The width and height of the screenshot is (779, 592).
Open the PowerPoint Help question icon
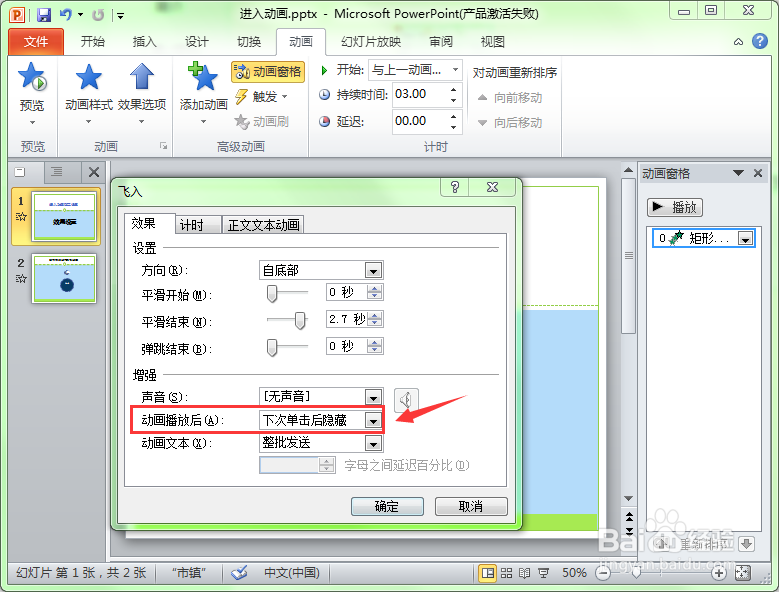pos(760,41)
